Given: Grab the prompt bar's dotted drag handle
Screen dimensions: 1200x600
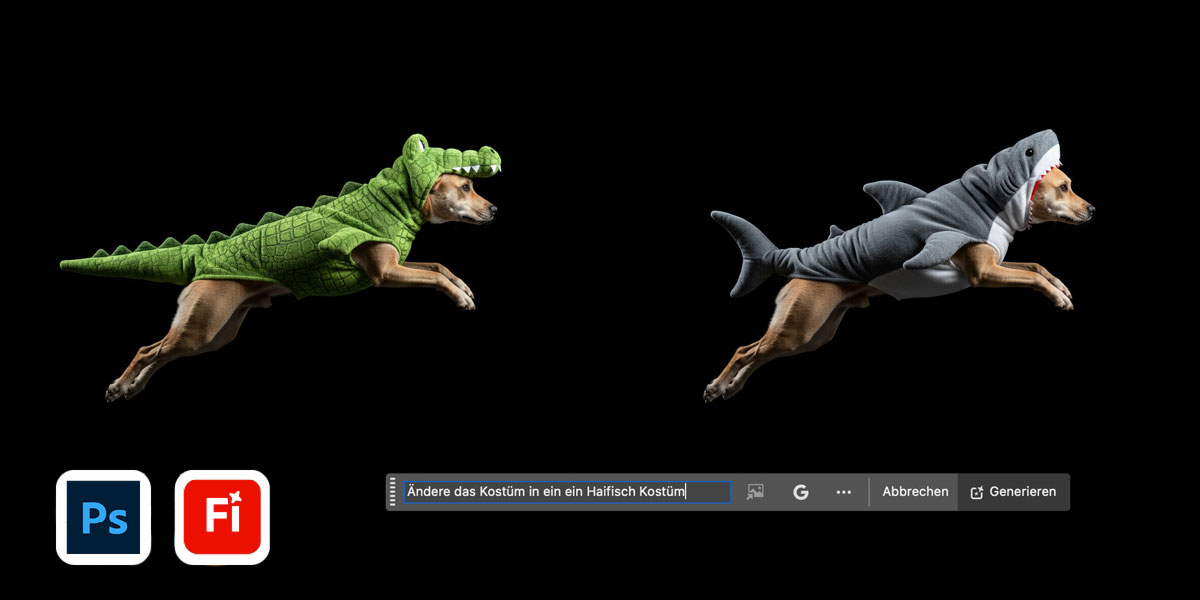Looking at the screenshot, I should 393,492.
